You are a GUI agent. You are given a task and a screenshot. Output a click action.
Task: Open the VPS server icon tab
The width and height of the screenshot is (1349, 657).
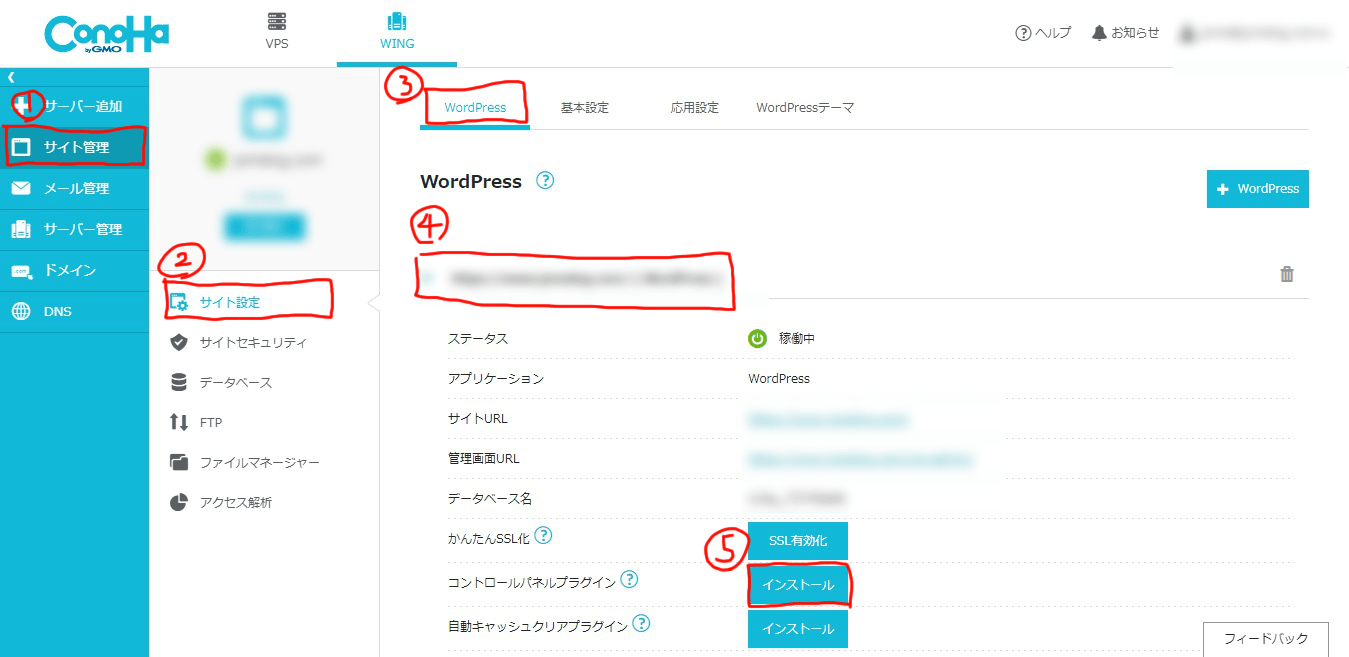click(277, 32)
